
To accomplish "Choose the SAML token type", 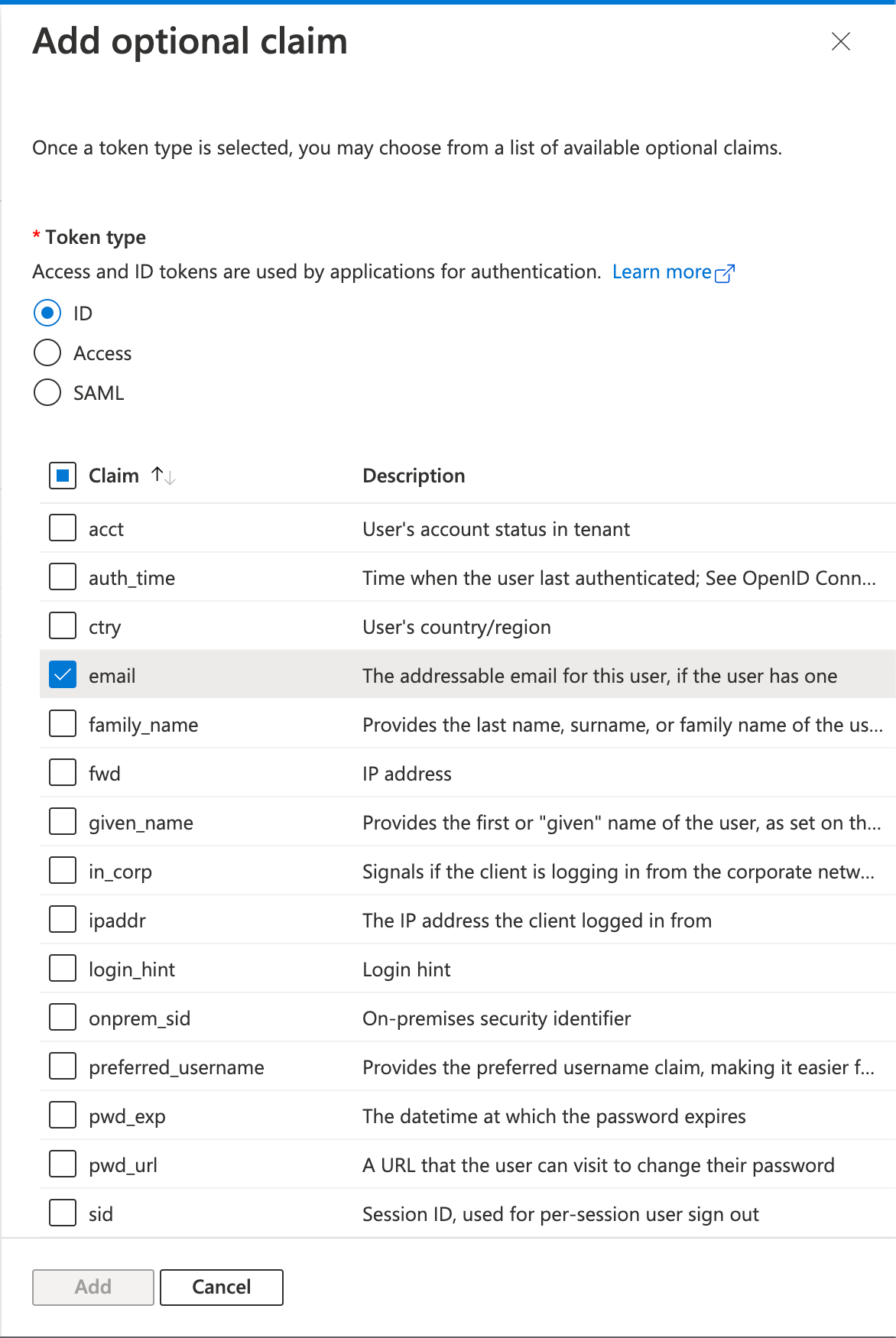I will [x=47, y=392].
